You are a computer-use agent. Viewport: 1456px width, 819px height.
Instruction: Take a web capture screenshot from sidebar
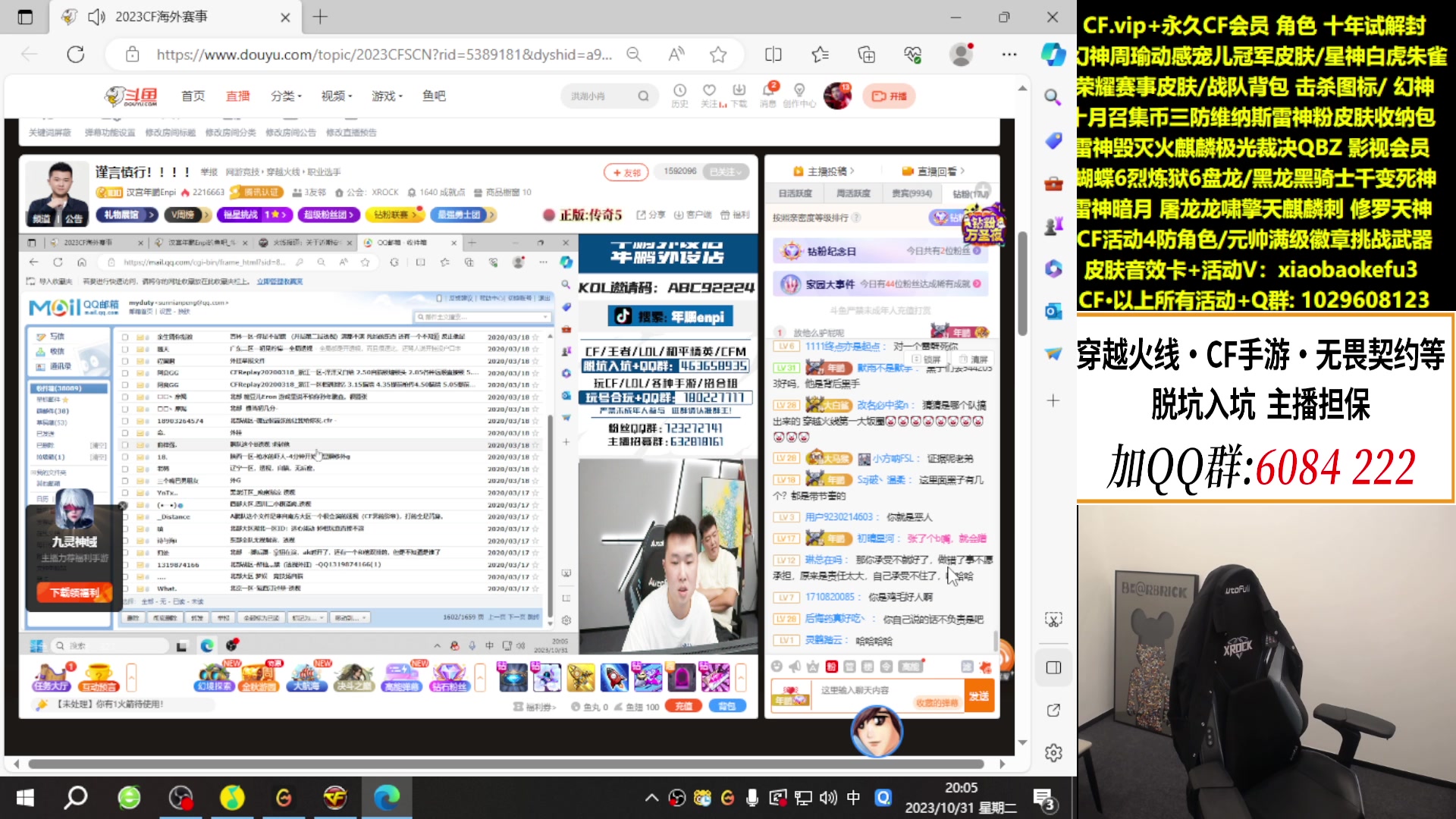(1053, 620)
